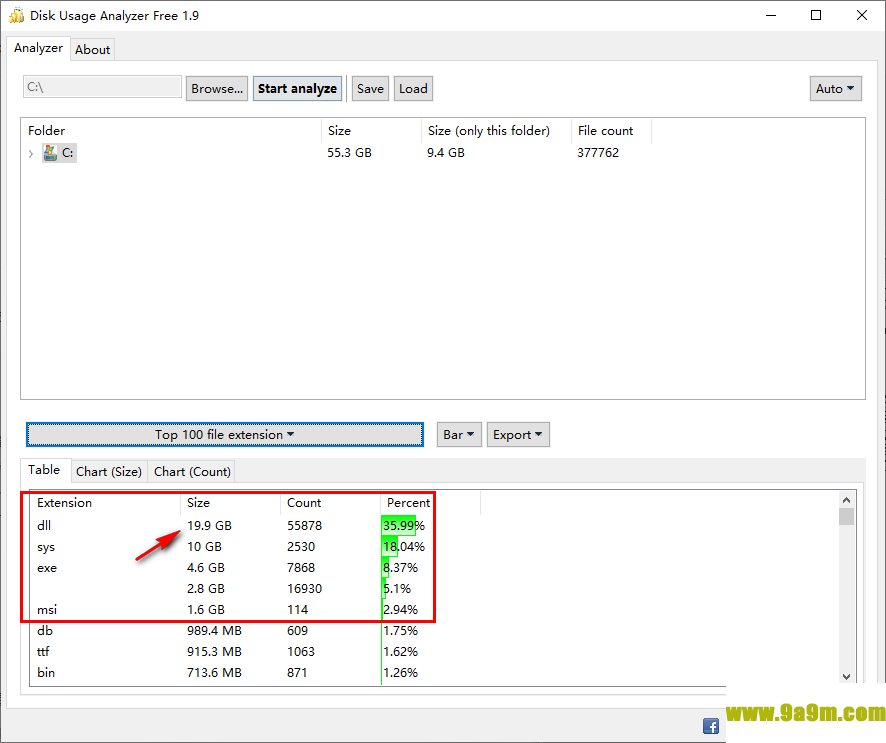886x743 pixels.
Task: Click the 10 GB size cell
Action: coord(204,547)
